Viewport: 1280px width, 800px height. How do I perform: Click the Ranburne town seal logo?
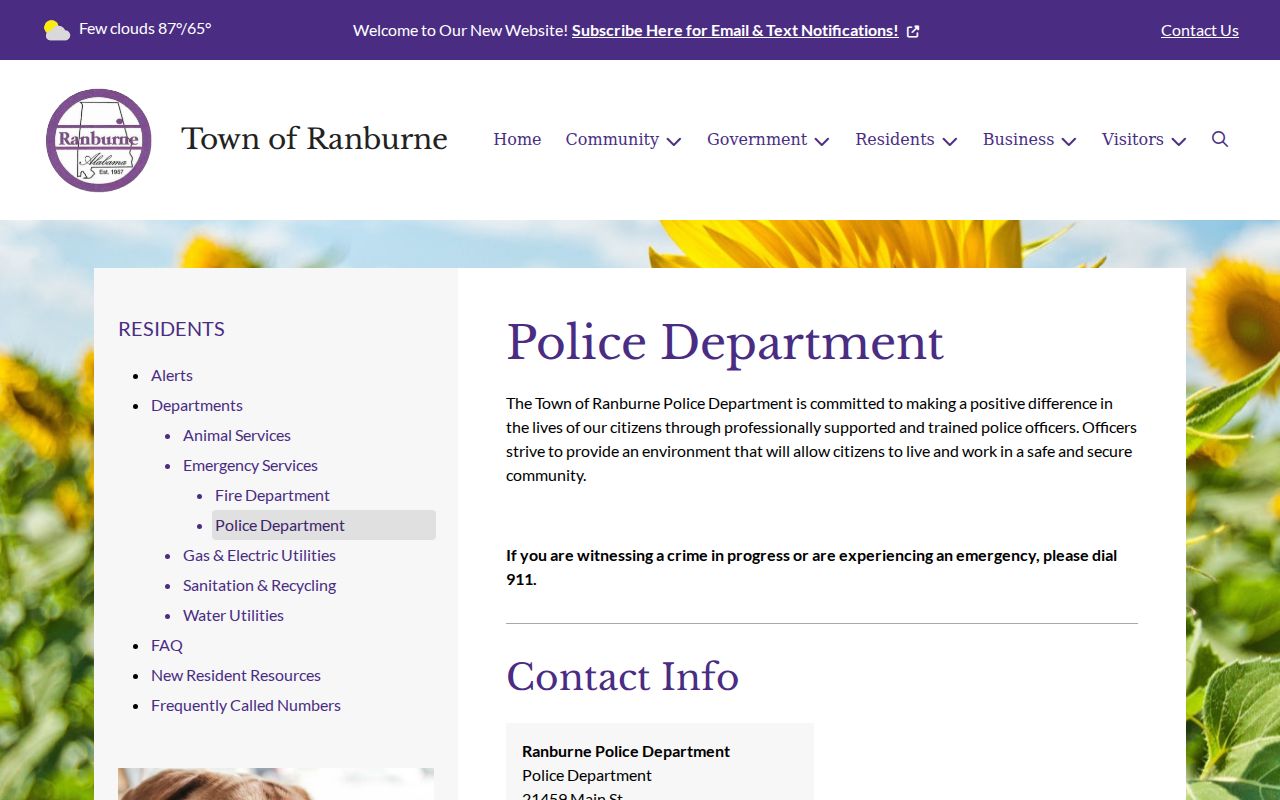pos(99,140)
